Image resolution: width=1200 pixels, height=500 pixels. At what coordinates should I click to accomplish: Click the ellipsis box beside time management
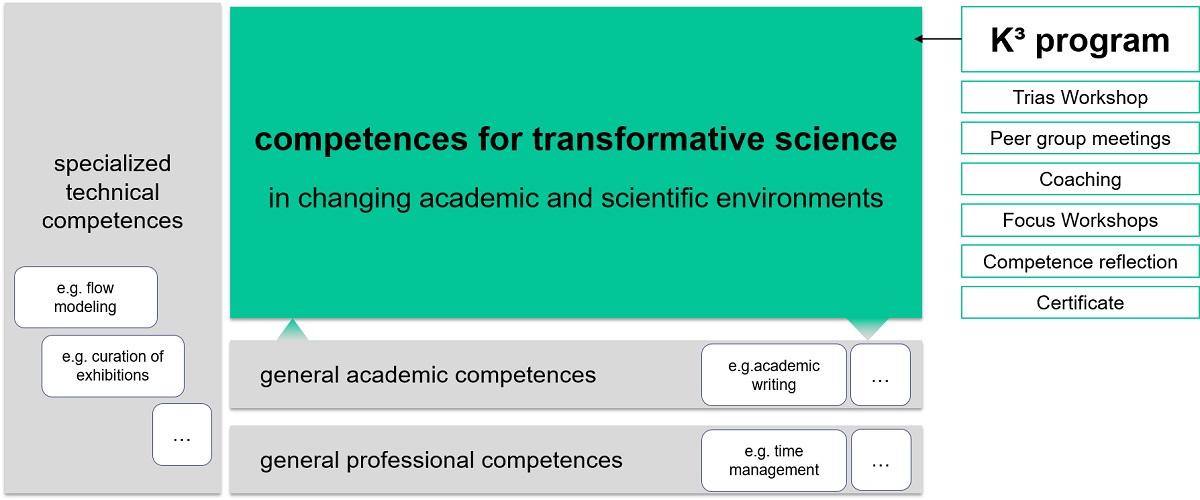click(880, 460)
